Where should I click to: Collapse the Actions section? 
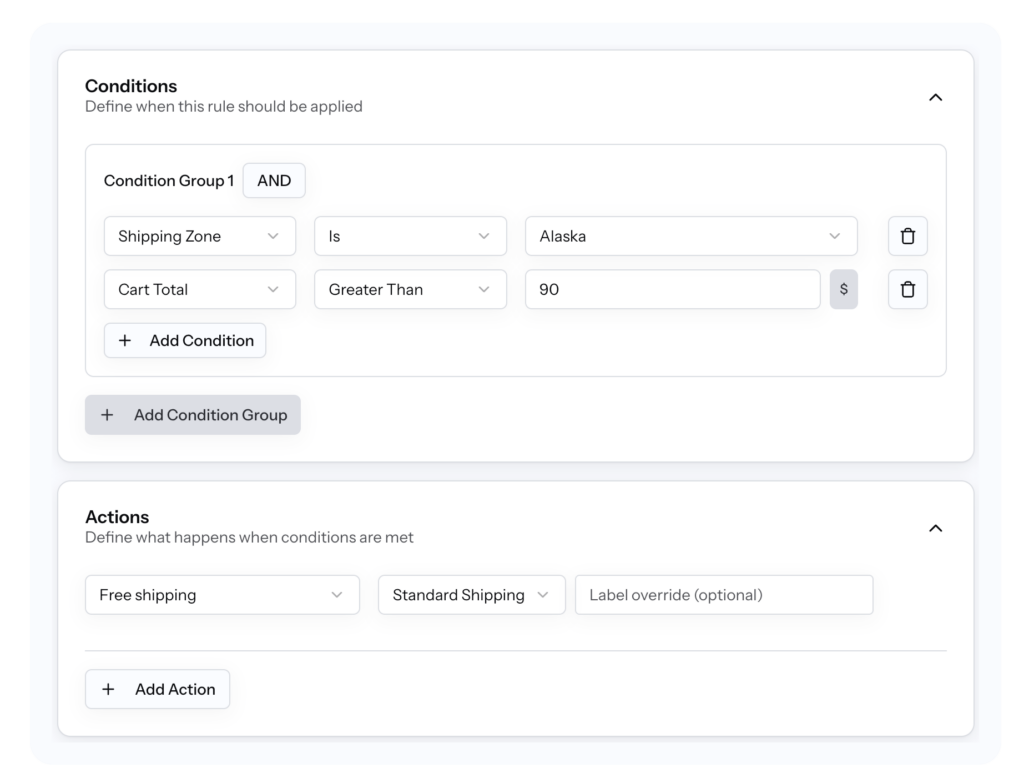[x=936, y=528]
